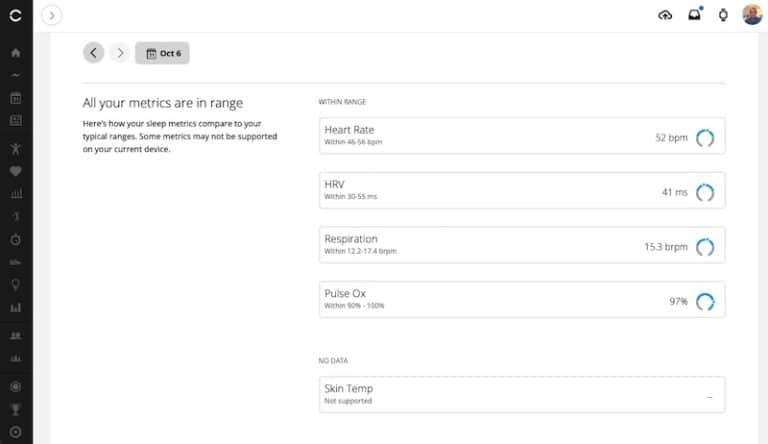Go to previous day with left arrow
This screenshot has height=444, width=768.
94,53
